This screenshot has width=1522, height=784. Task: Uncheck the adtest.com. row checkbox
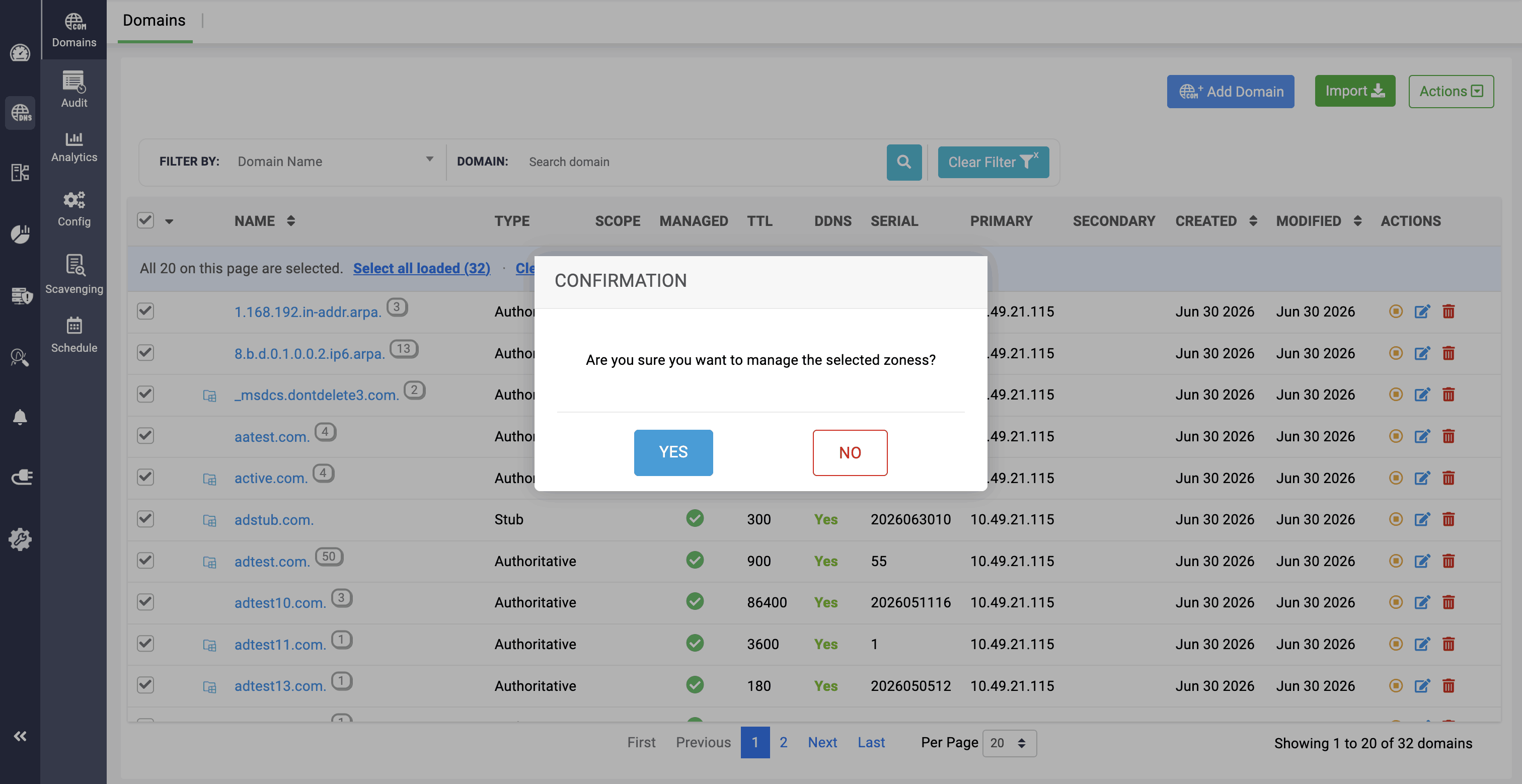pyautogui.click(x=145, y=560)
